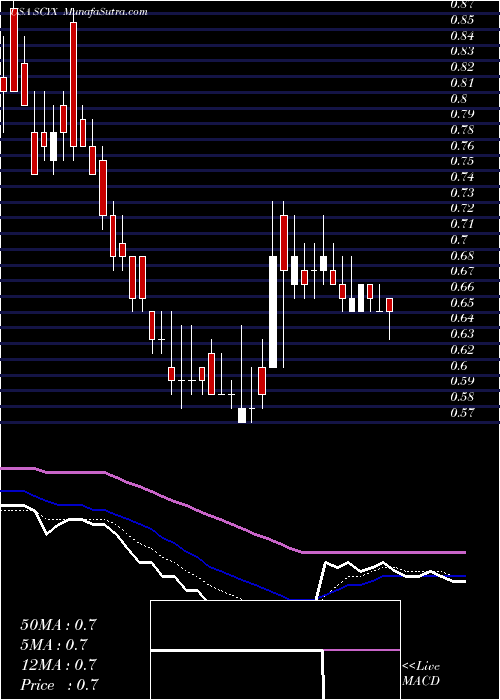The image size is (500, 700).
Task: Select the 0.83 price level label
Action: [461, 51]
